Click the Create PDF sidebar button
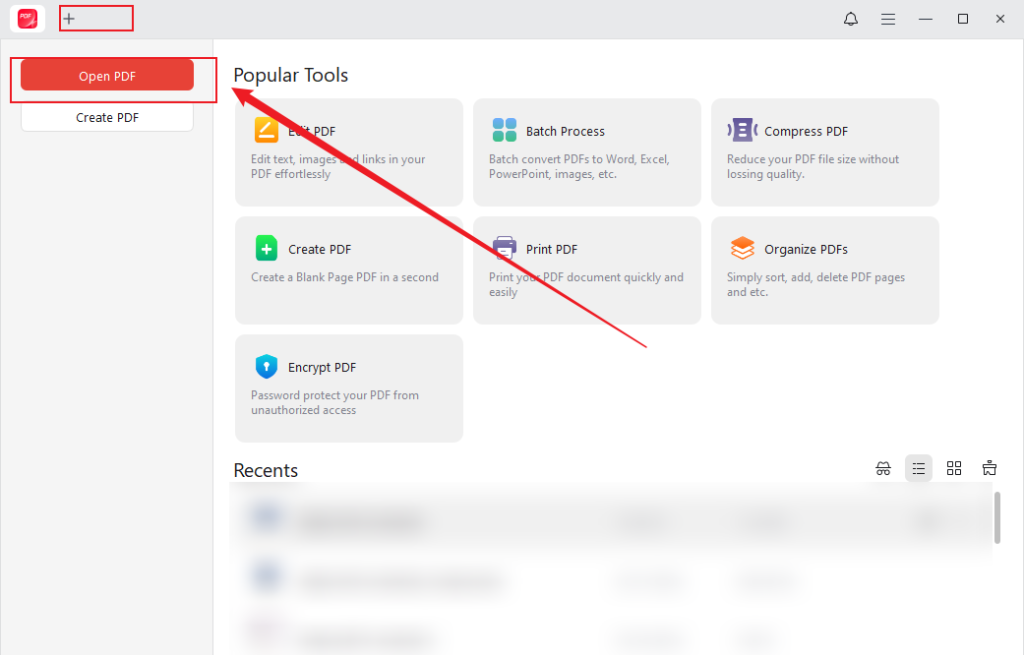1024x655 pixels. pos(106,117)
